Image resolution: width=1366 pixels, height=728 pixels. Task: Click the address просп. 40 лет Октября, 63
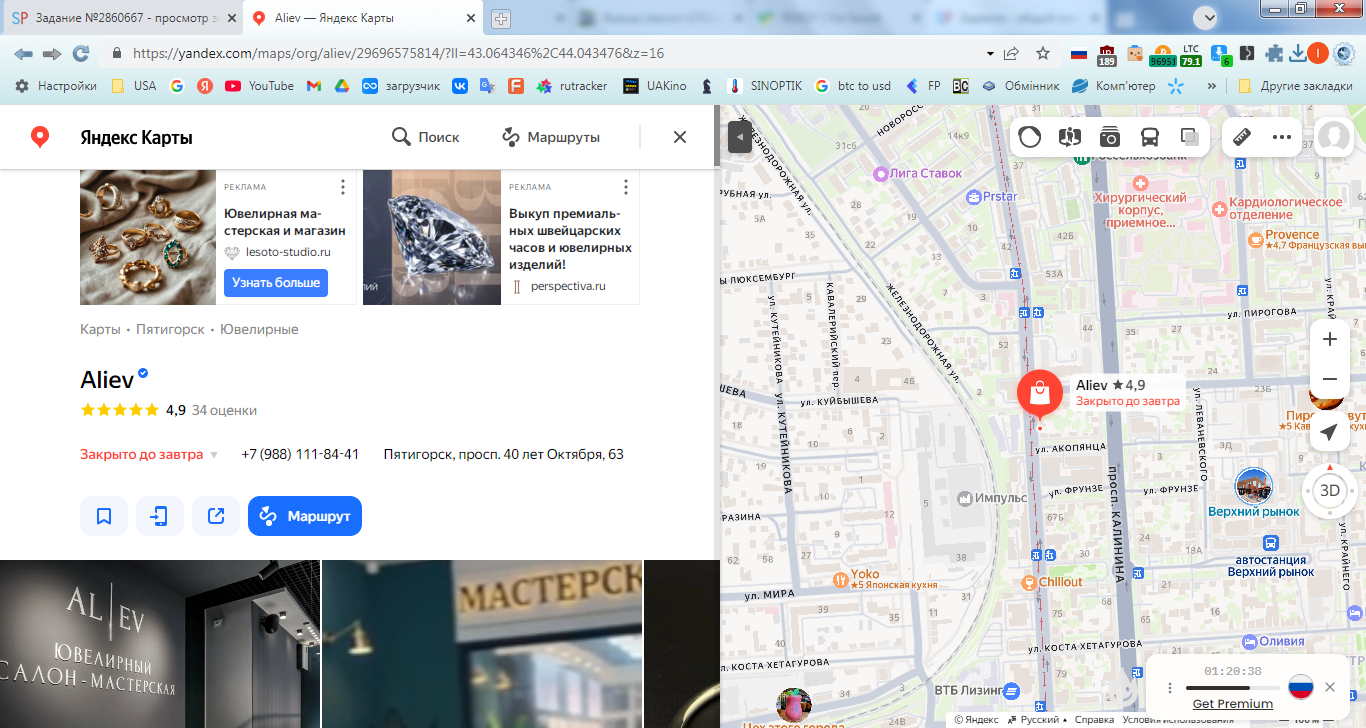click(503, 454)
